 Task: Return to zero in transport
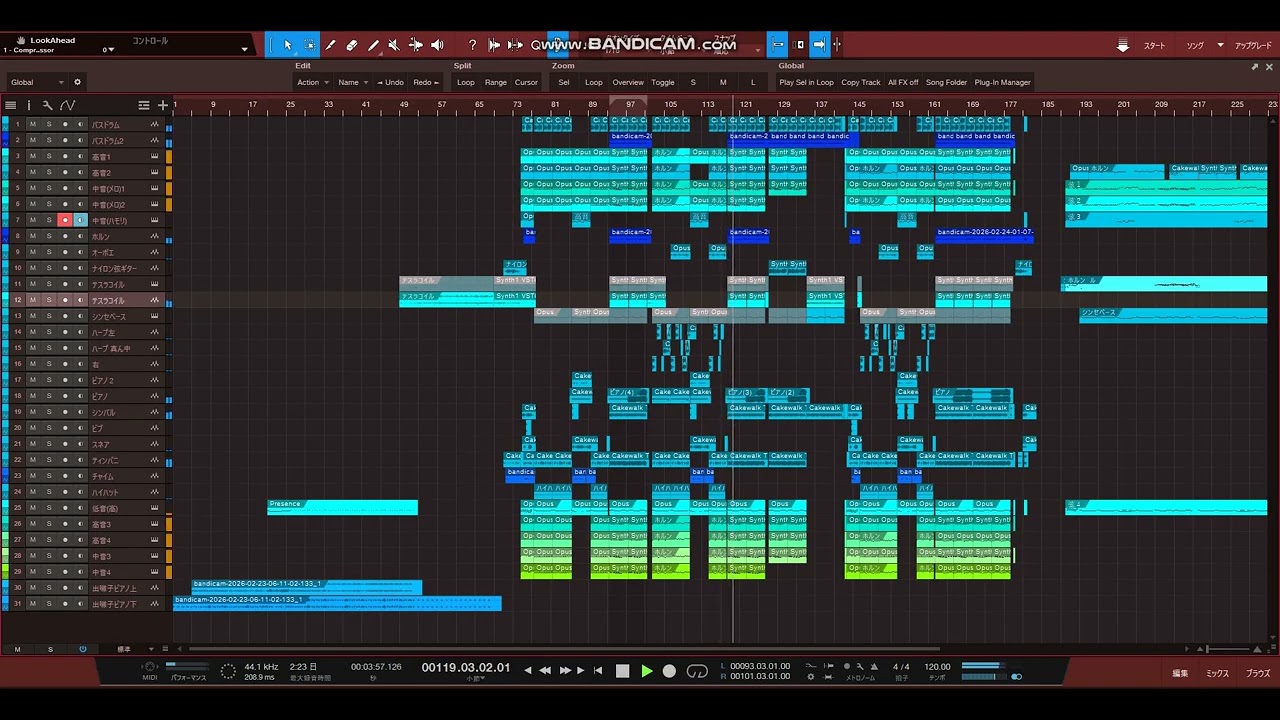pyautogui.click(x=598, y=671)
